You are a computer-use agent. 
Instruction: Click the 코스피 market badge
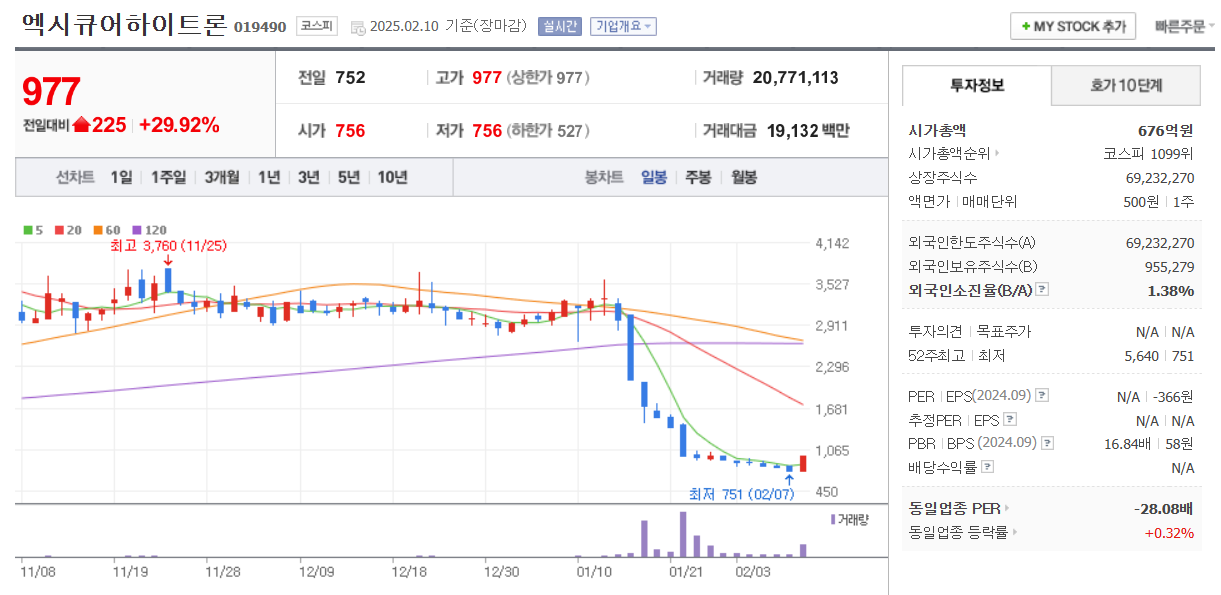click(317, 27)
